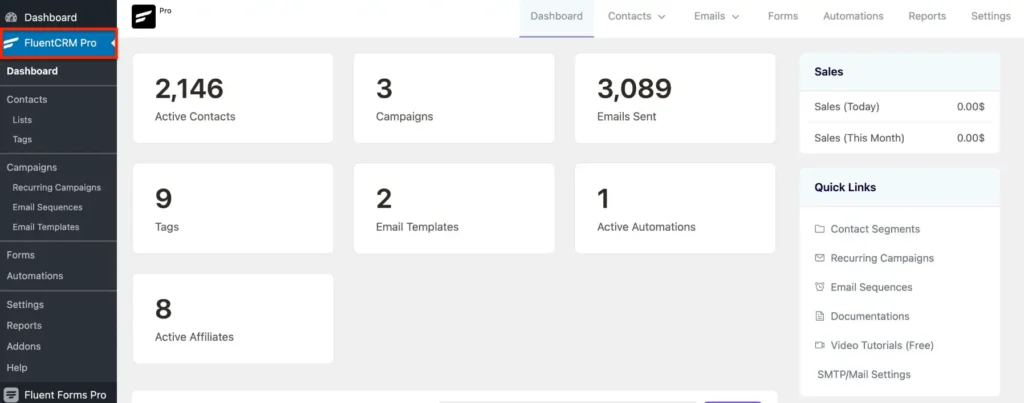Open the Tags stat card showing 9
Viewport: 1024px width, 403px height.
233,208
